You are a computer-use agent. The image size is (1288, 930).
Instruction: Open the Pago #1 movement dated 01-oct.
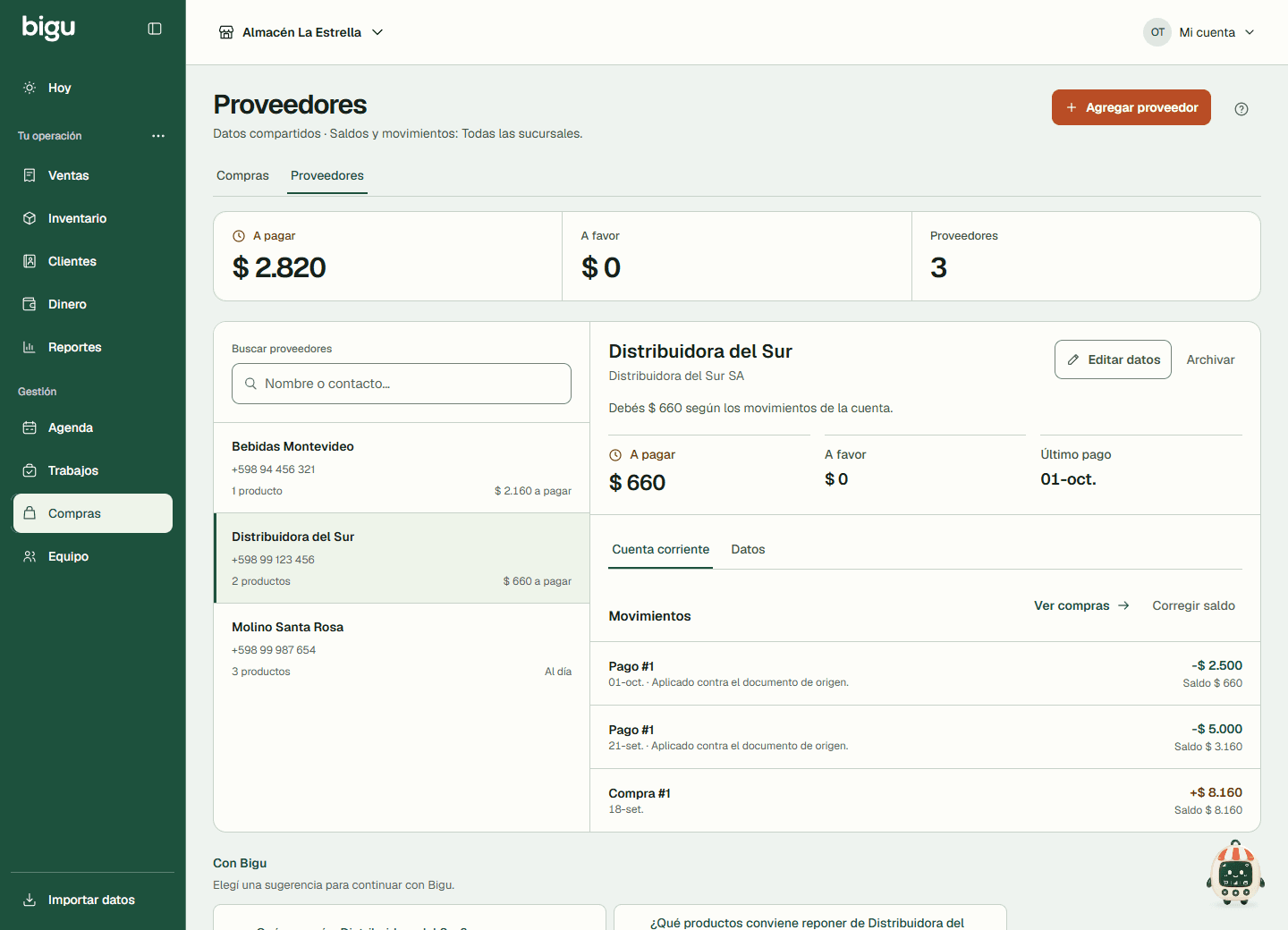(925, 673)
